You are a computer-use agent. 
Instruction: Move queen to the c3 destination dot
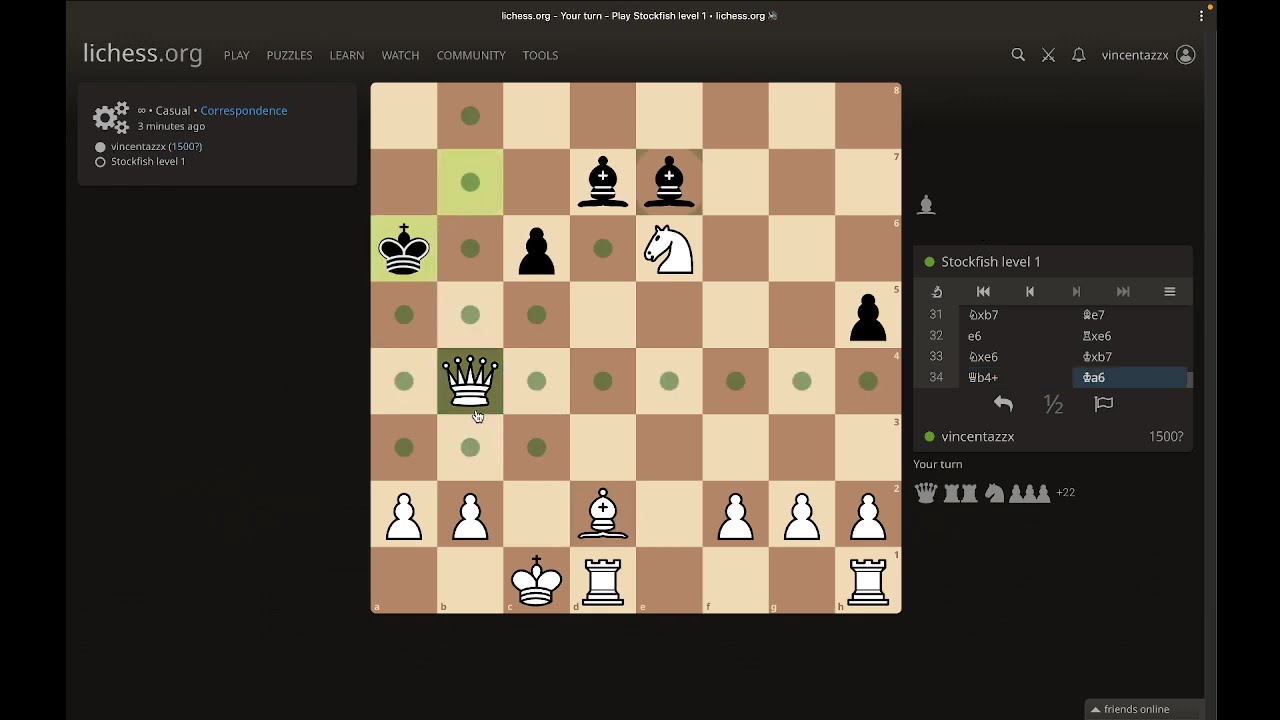[536, 447]
